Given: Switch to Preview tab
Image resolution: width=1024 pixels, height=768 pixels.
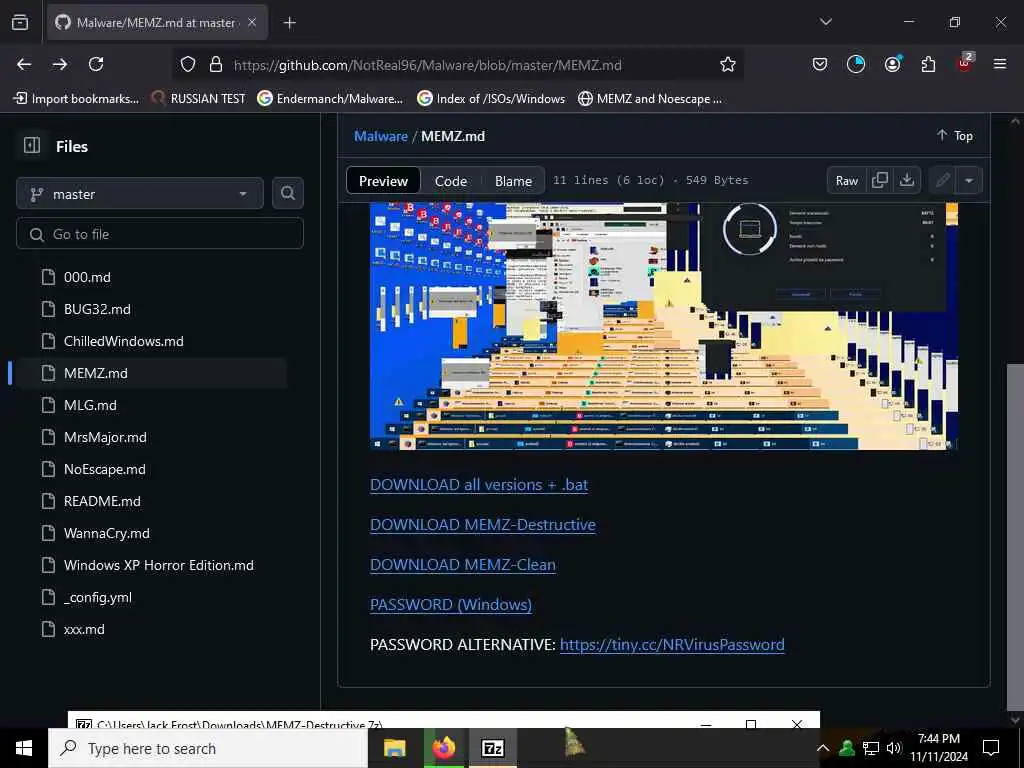Looking at the screenshot, I should [383, 181].
